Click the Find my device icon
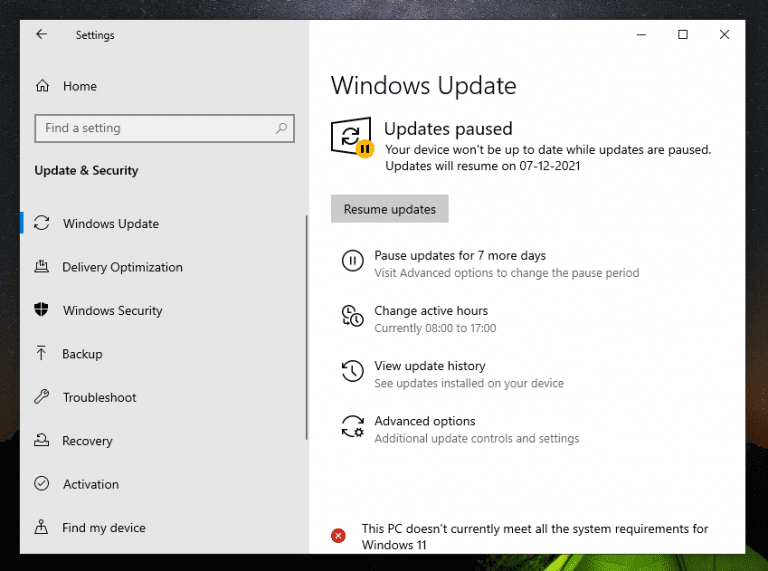 (x=42, y=527)
